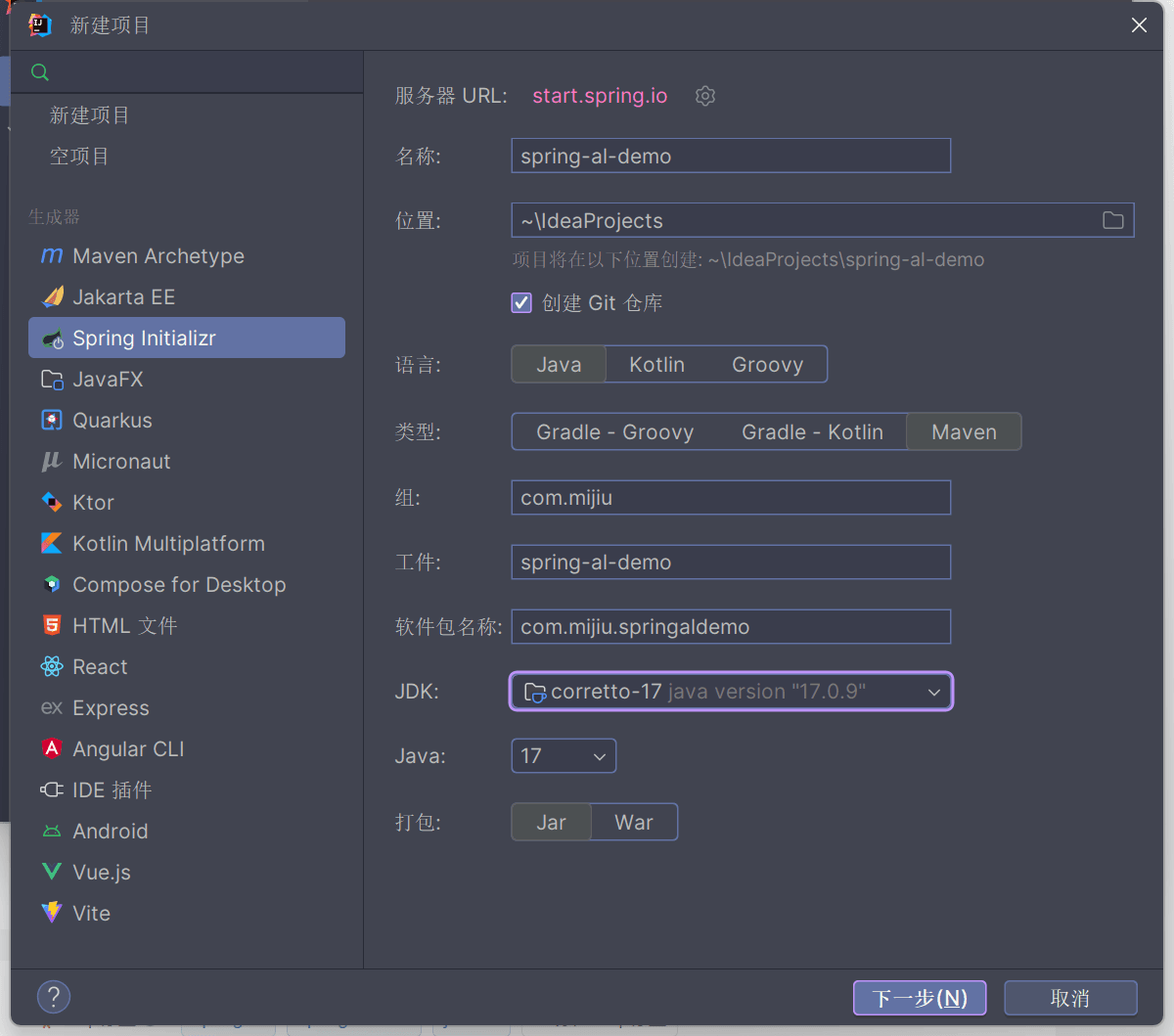Choose Maven build type

(x=965, y=432)
